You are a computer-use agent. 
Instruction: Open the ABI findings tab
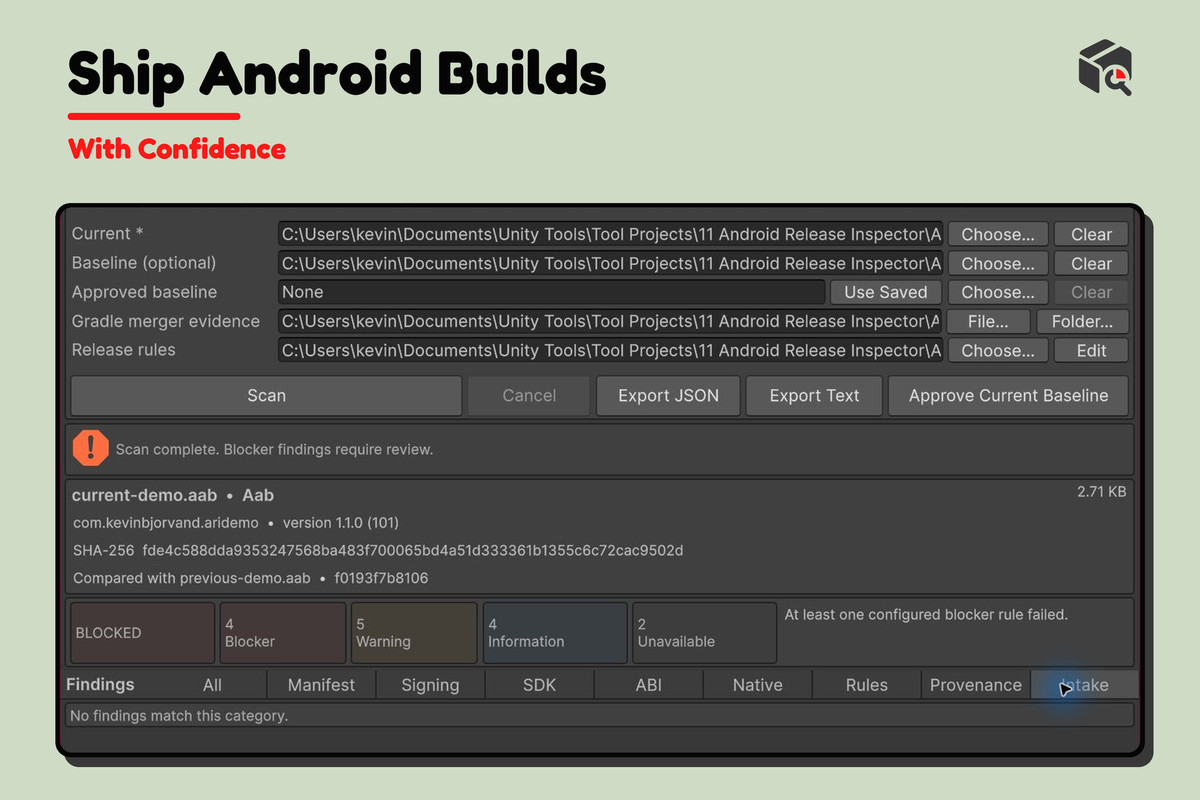tap(648, 685)
